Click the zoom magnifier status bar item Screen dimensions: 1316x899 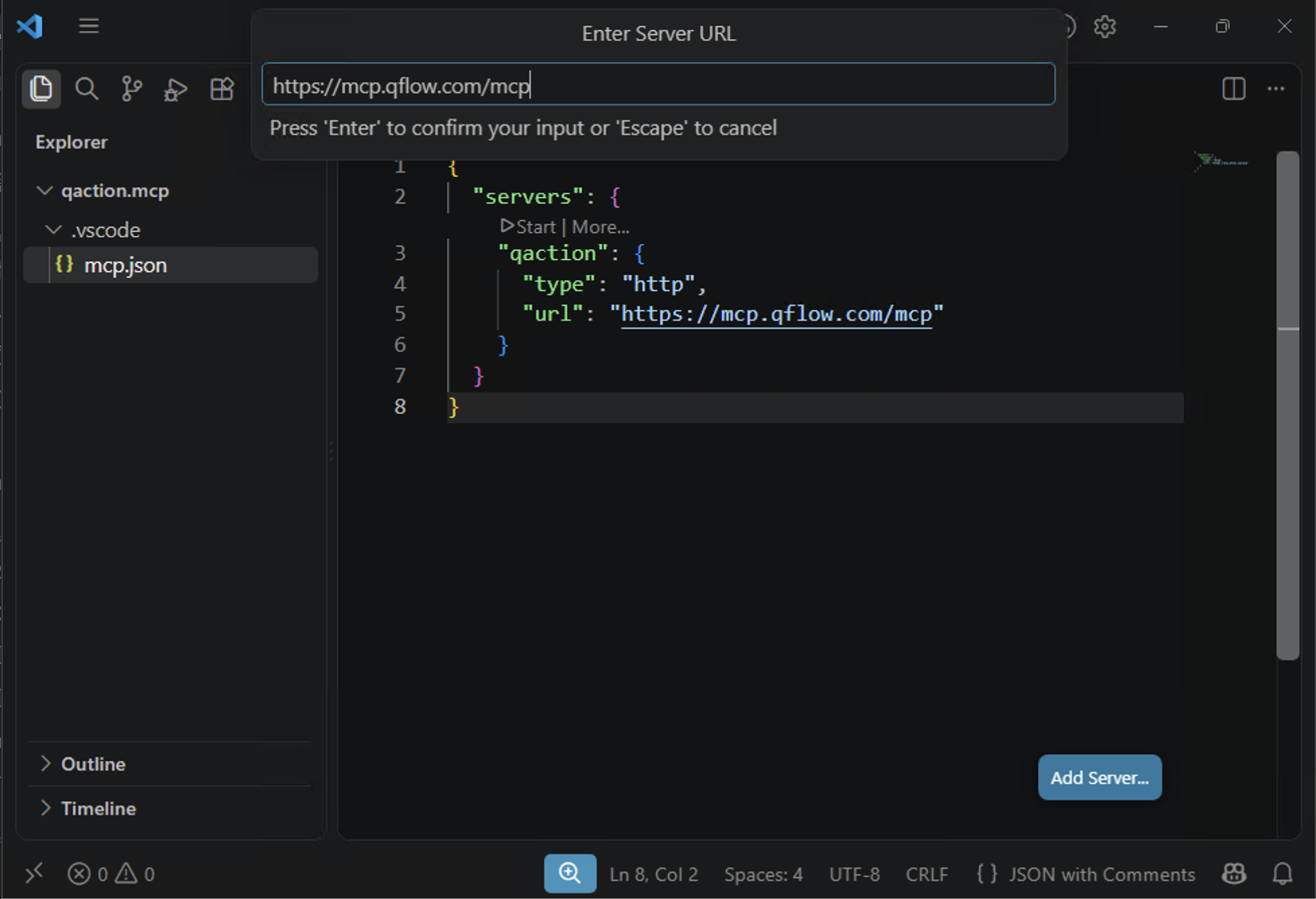[x=570, y=873]
